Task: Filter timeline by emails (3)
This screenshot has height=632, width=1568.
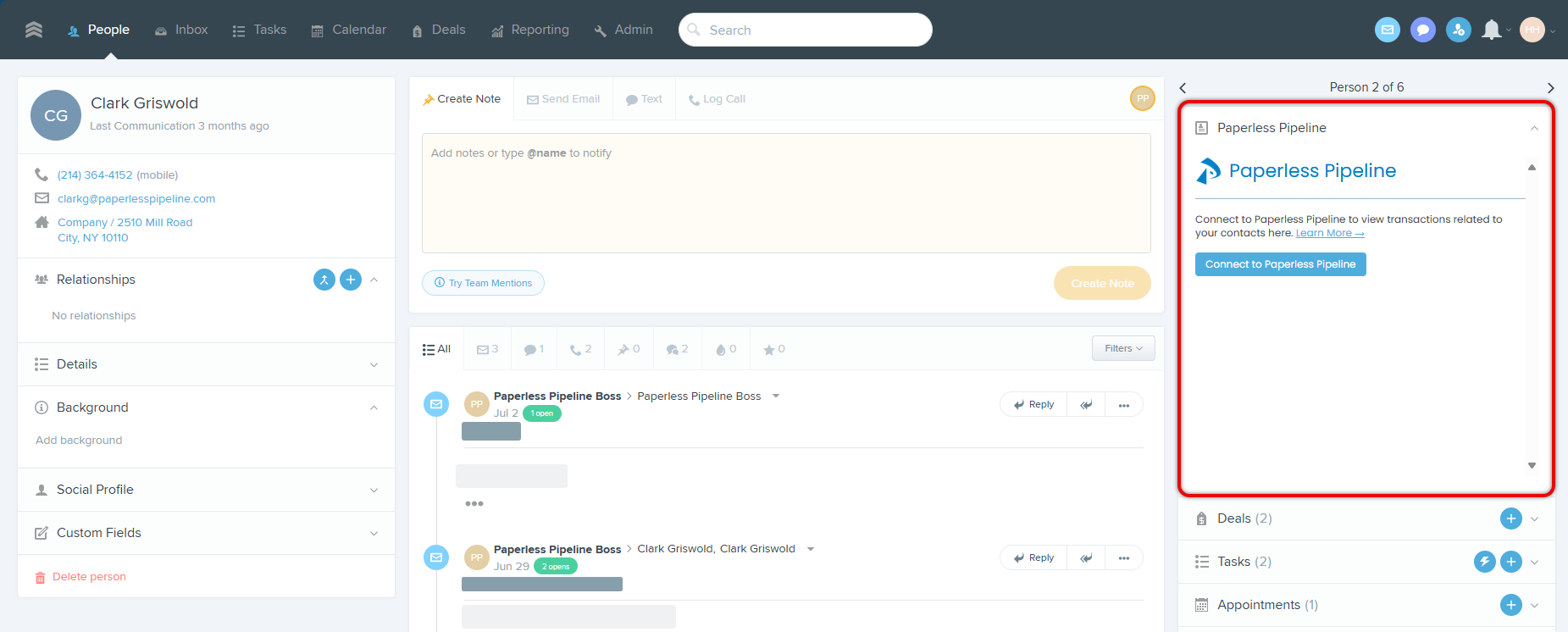Action: pyautogui.click(x=487, y=349)
